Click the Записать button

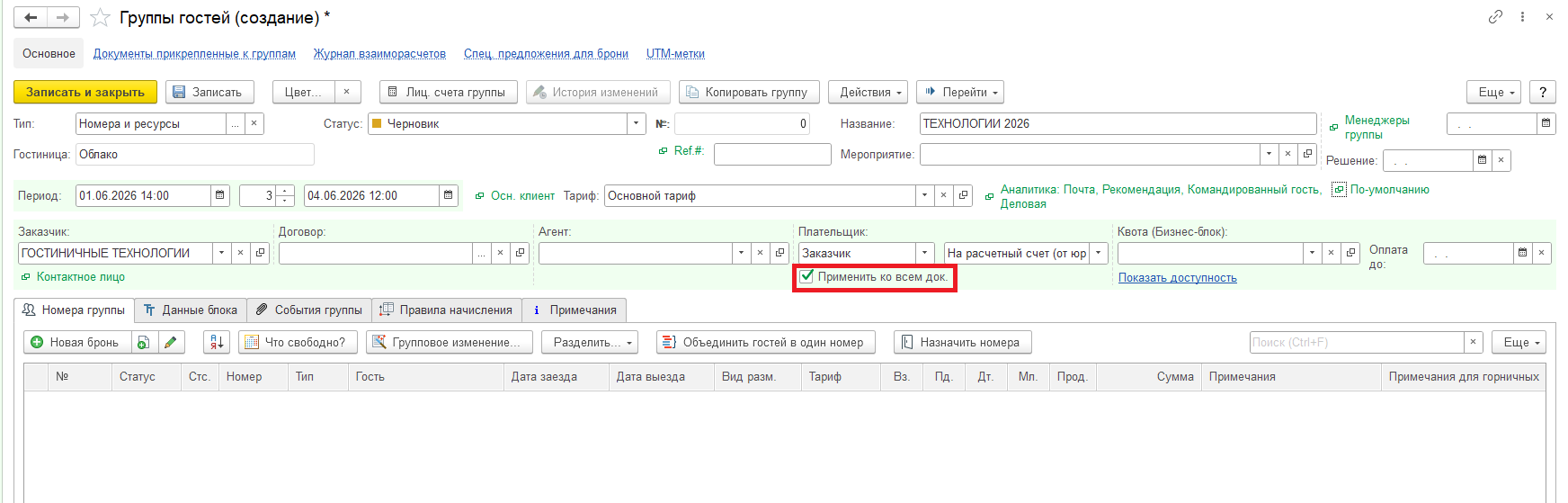point(209,92)
